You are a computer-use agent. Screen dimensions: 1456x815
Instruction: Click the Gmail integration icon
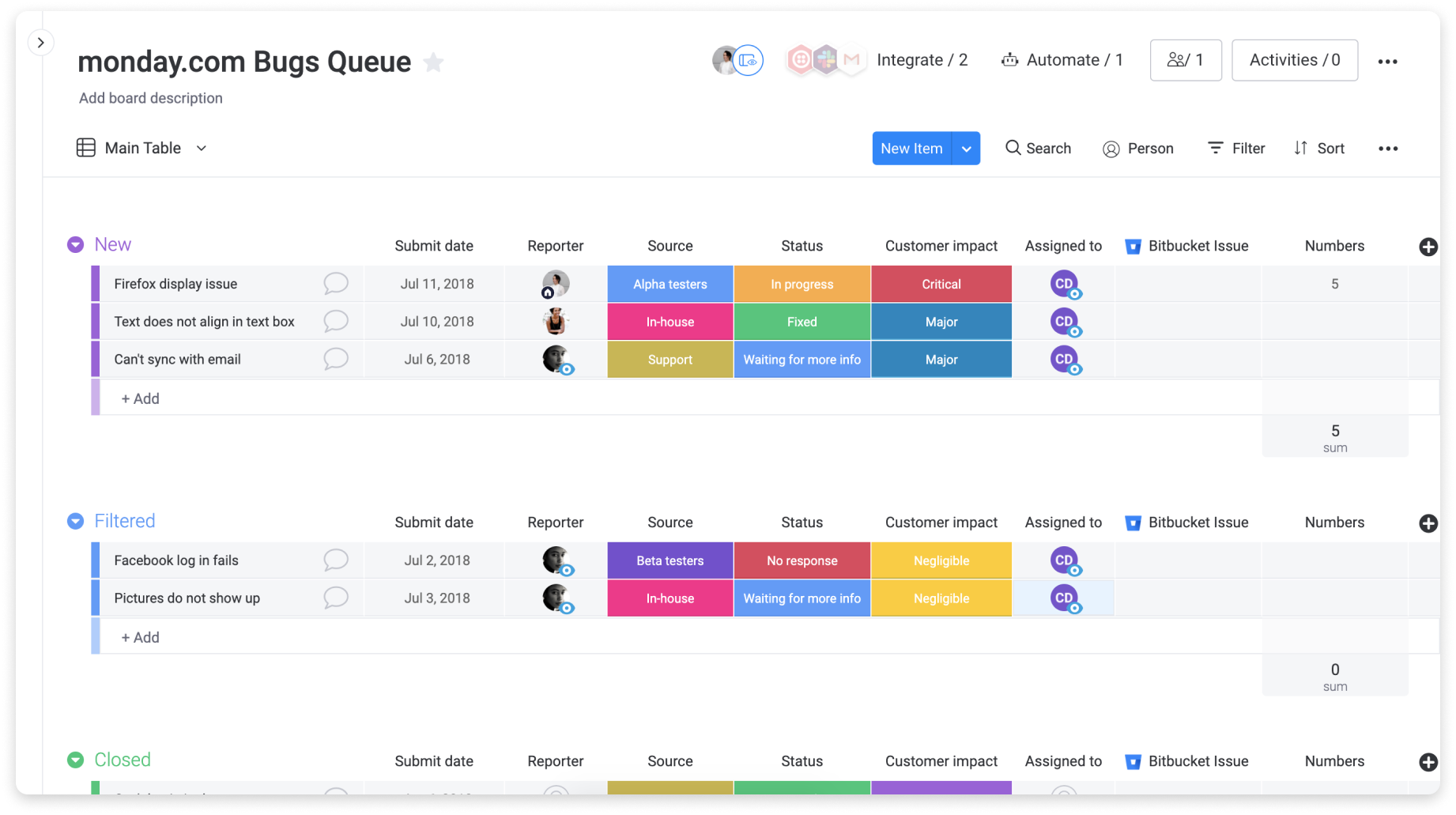point(851,60)
